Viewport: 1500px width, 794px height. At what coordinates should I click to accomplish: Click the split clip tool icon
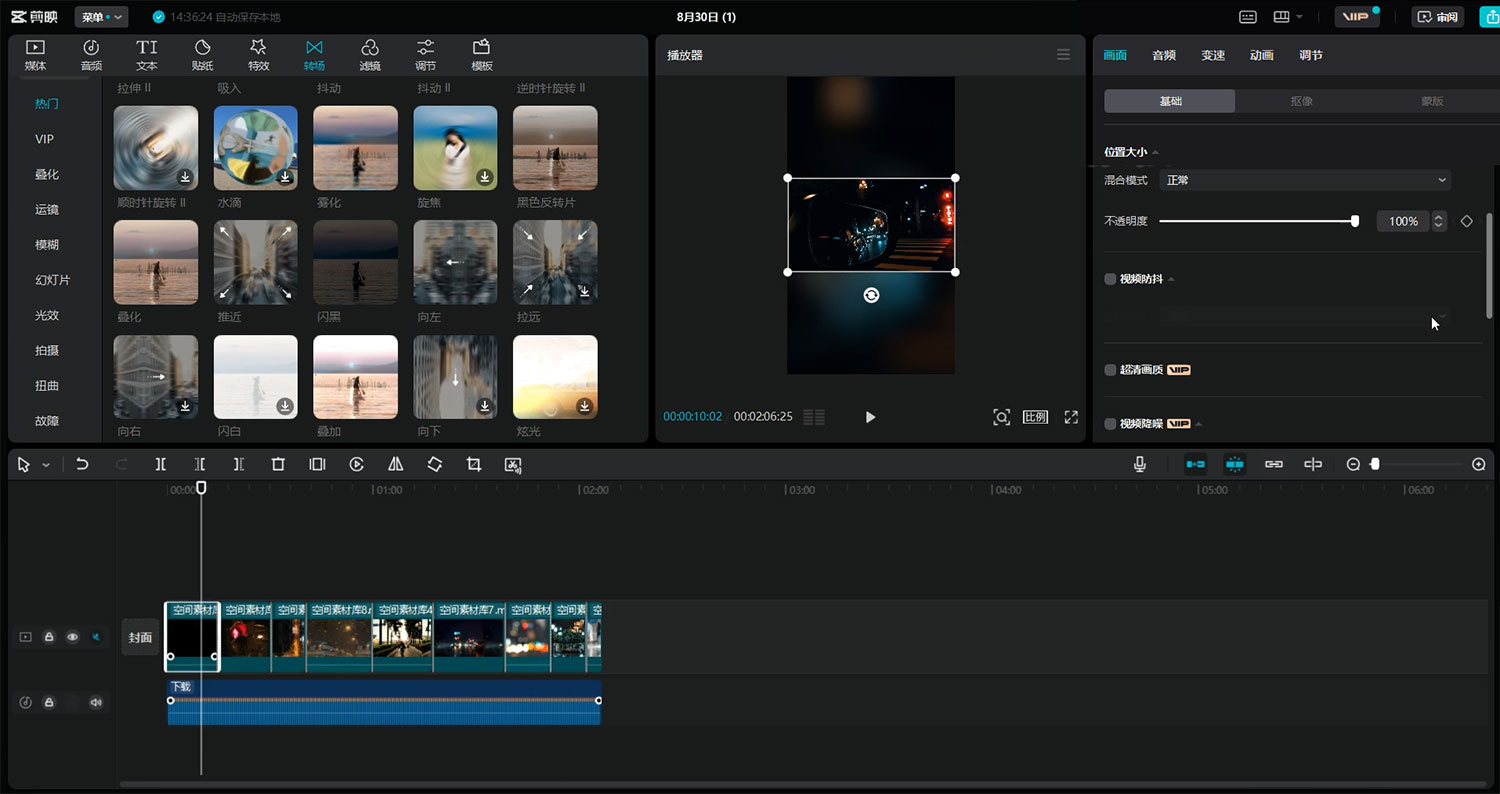[x=160, y=465]
